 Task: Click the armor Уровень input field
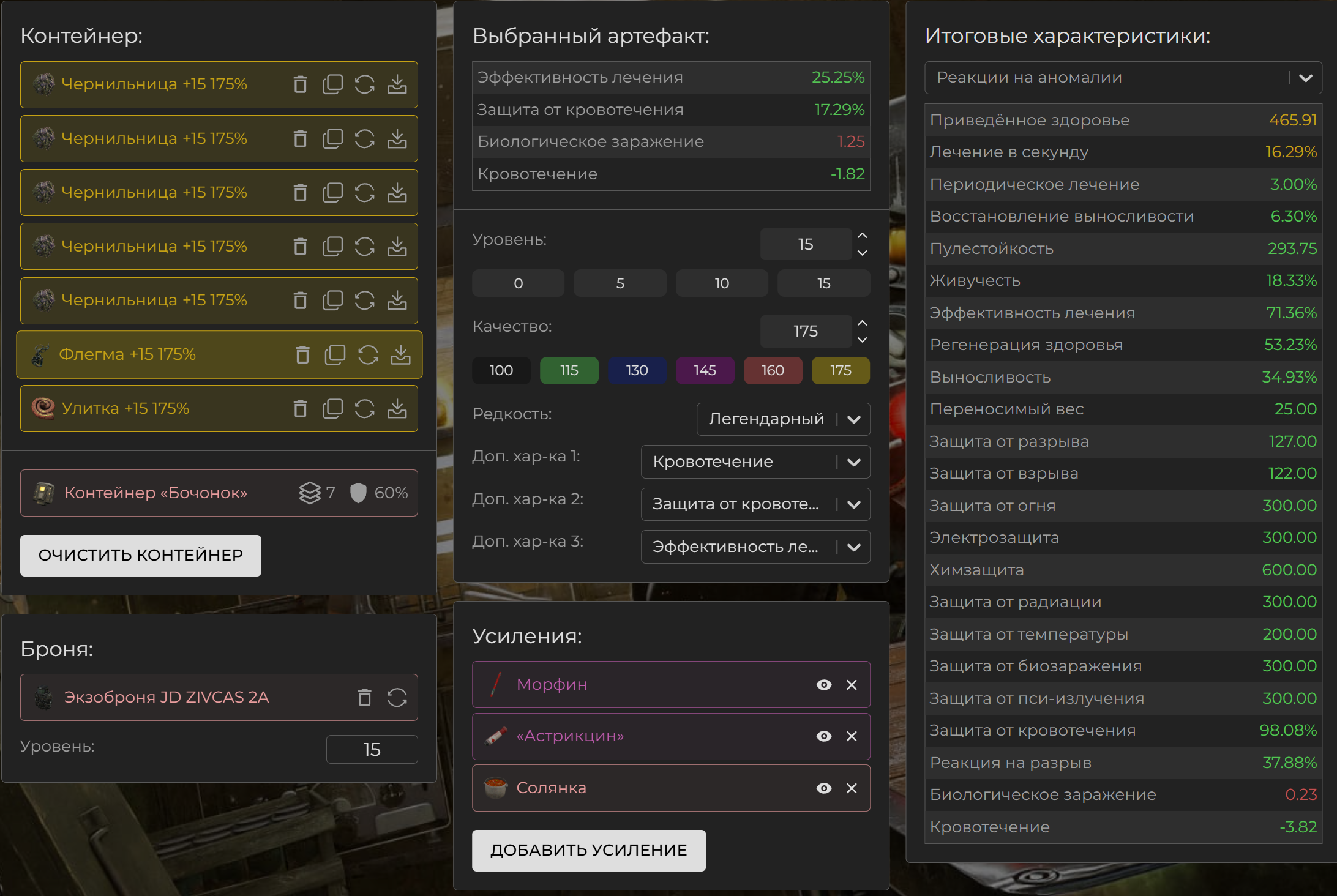coord(372,750)
